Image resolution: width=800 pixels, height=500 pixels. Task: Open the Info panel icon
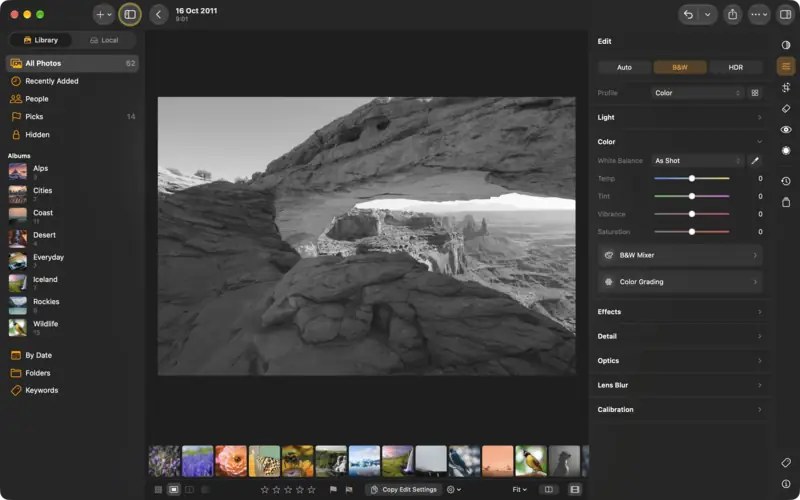786,484
